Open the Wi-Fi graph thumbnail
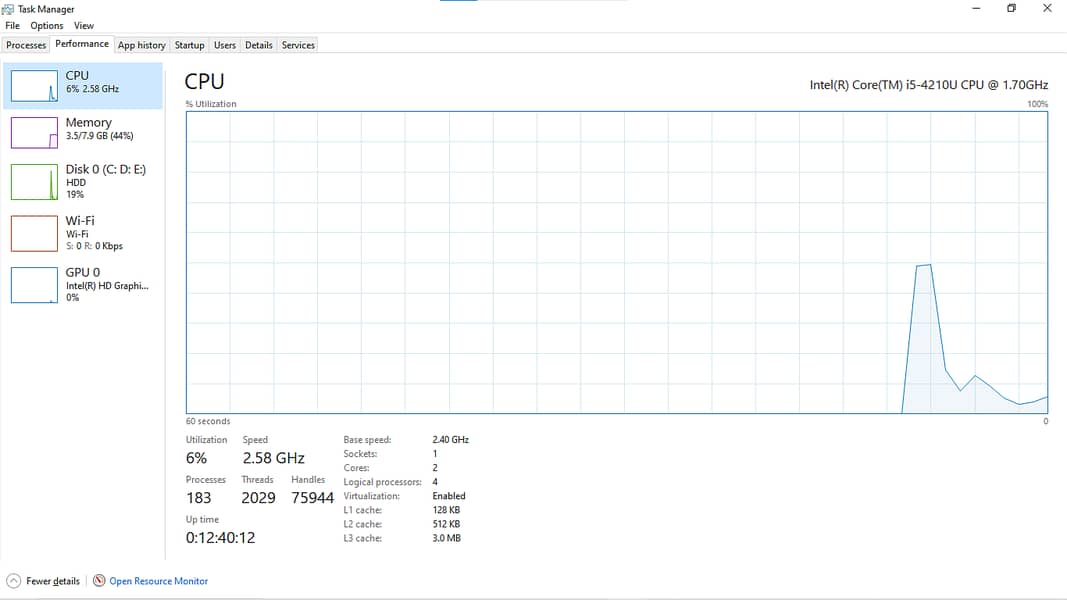 click(x=34, y=233)
